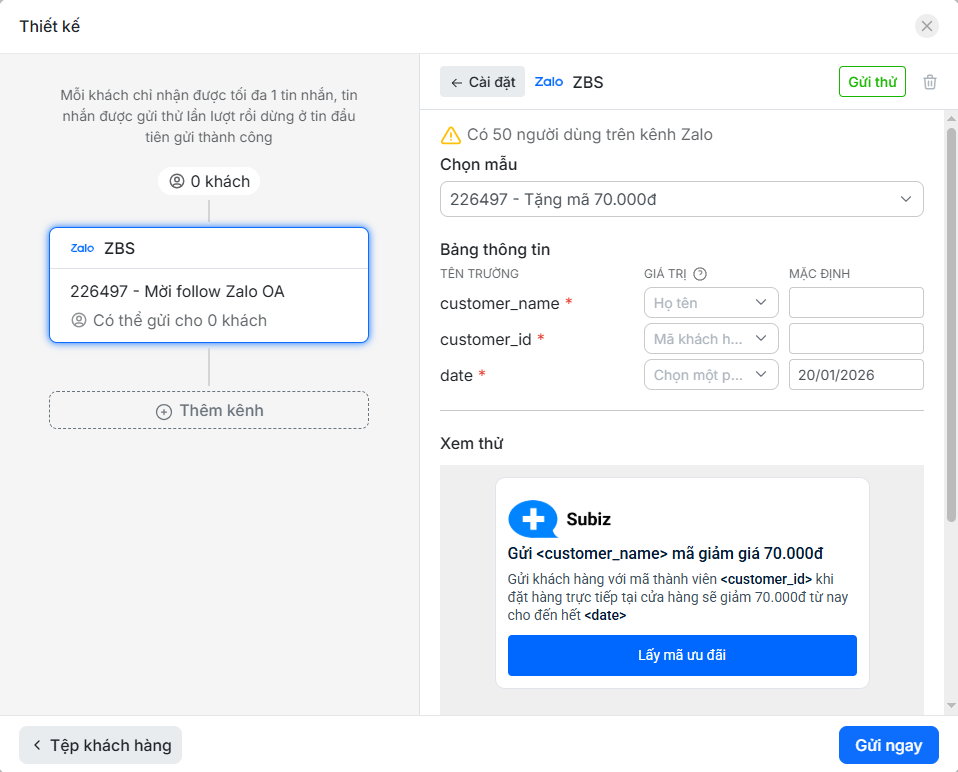The image size is (958, 772).
Task: Click the plus icon in Thêm kênh
Action: (164, 411)
